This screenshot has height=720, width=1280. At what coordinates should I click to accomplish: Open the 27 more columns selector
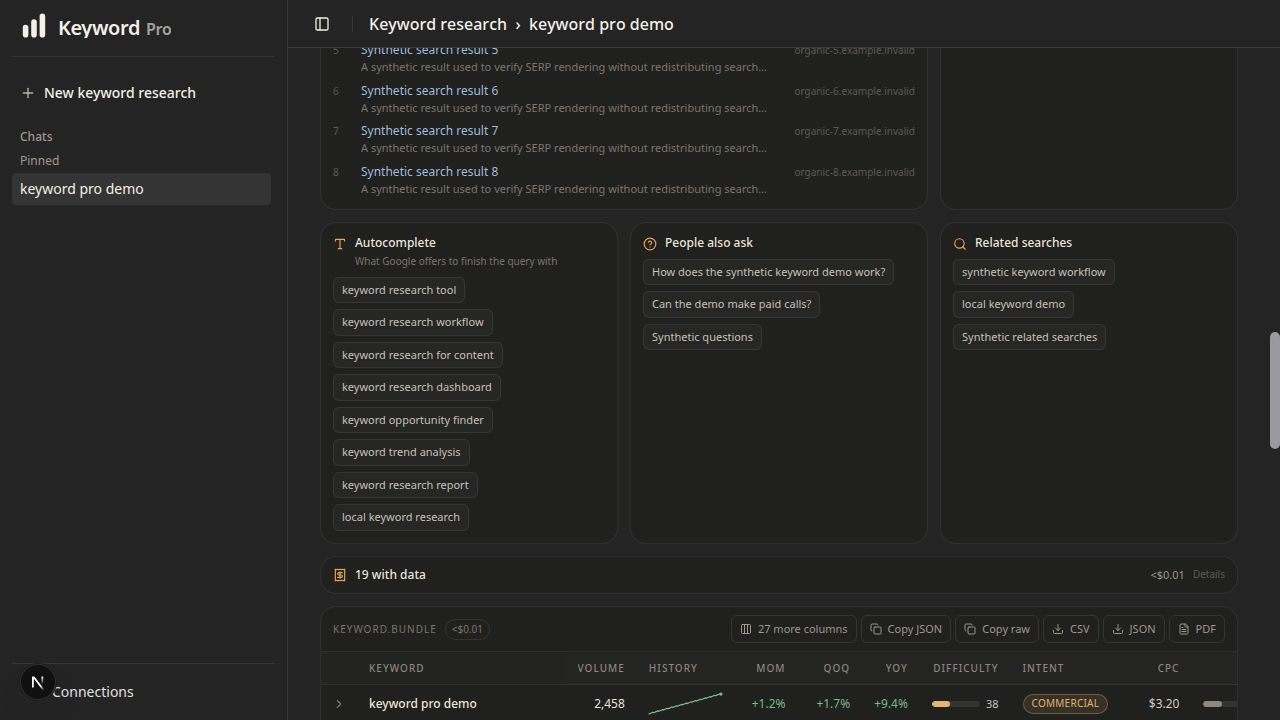tap(794, 629)
